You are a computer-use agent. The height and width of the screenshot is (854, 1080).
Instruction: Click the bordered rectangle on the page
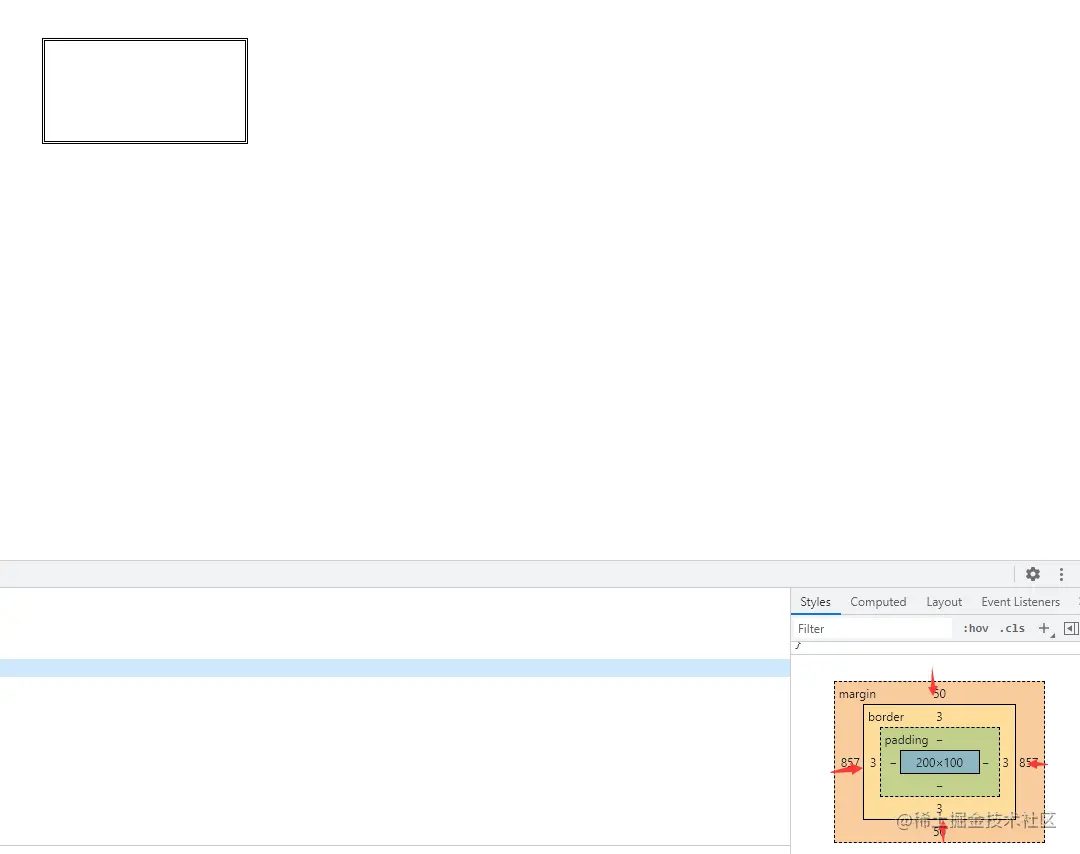pyautogui.click(x=145, y=91)
